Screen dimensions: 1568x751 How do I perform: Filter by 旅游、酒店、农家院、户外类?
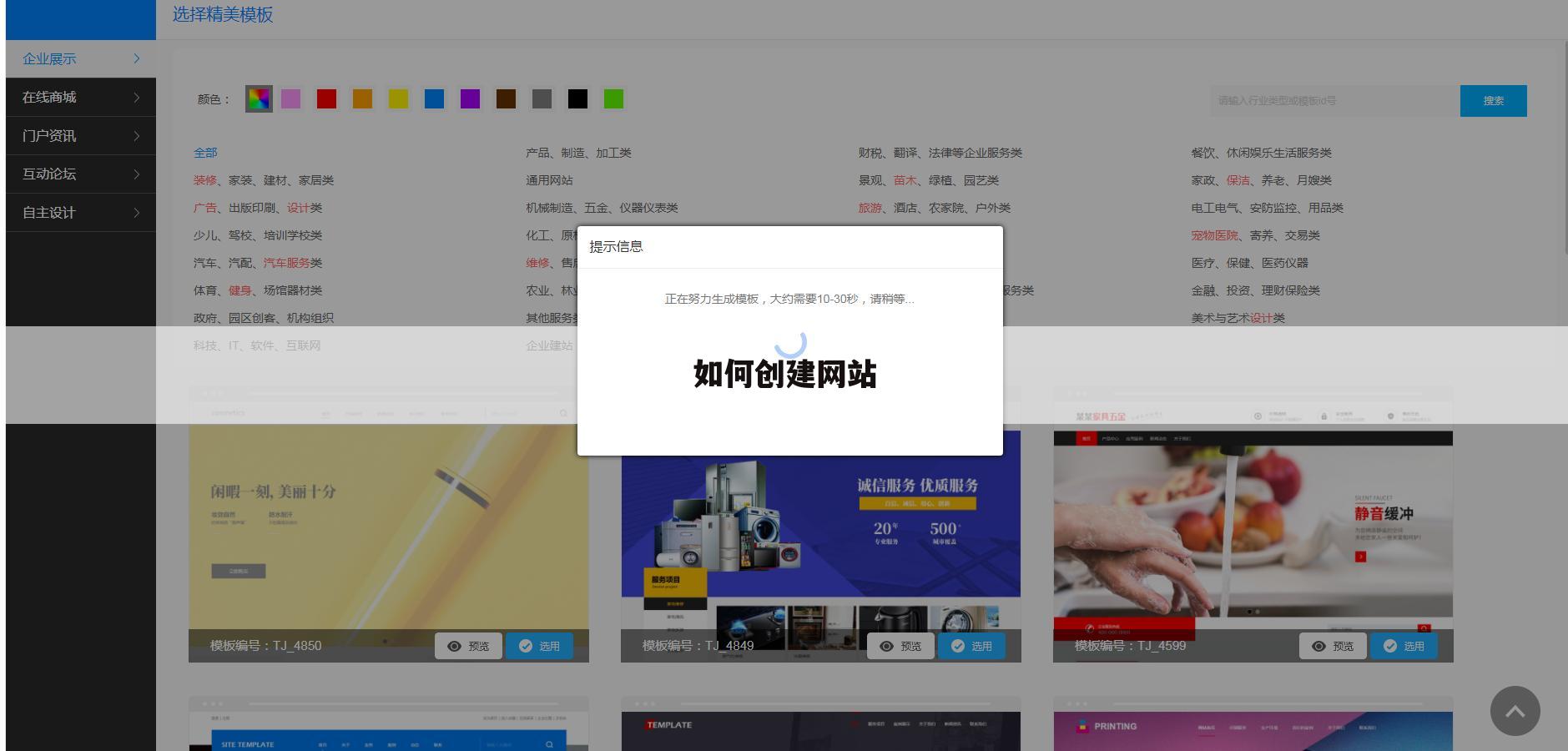(x=935, y=208)
